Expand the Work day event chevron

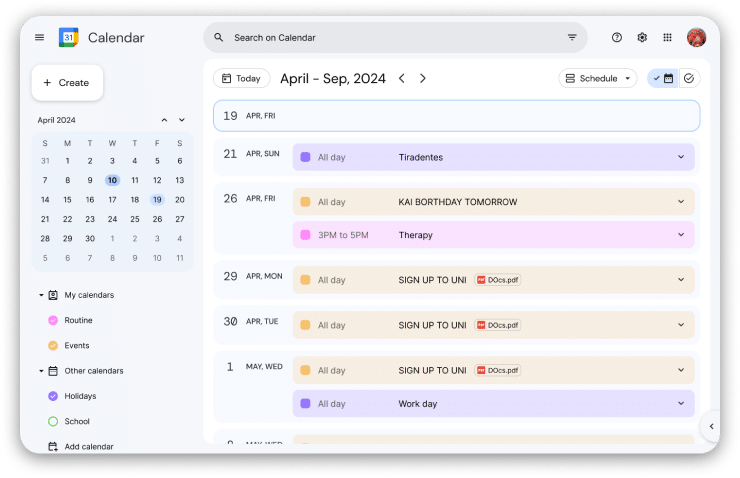(x=681, y=403)
